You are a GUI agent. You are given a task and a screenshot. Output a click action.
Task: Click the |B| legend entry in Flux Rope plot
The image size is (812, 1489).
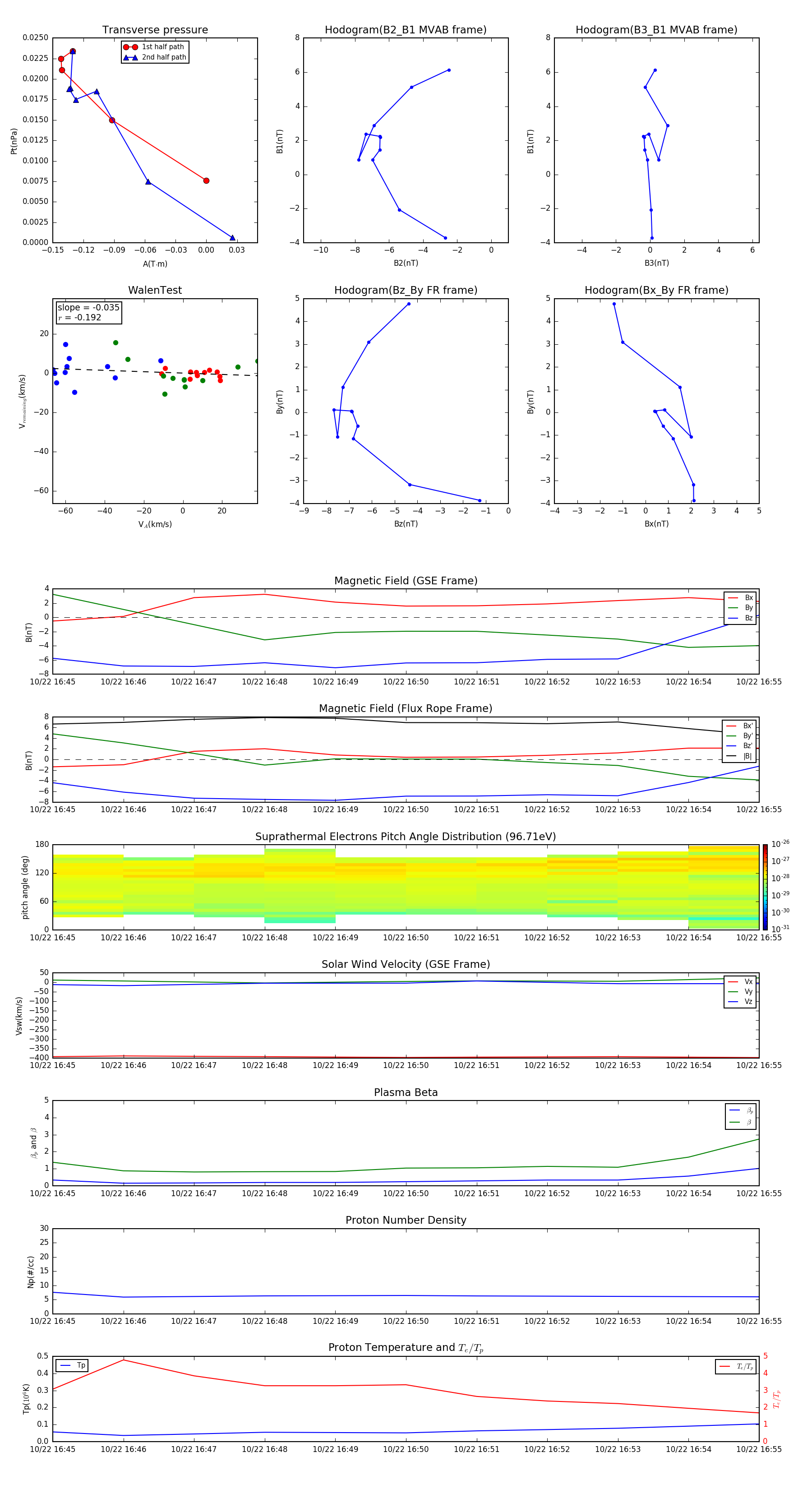(x=739, y=756)
